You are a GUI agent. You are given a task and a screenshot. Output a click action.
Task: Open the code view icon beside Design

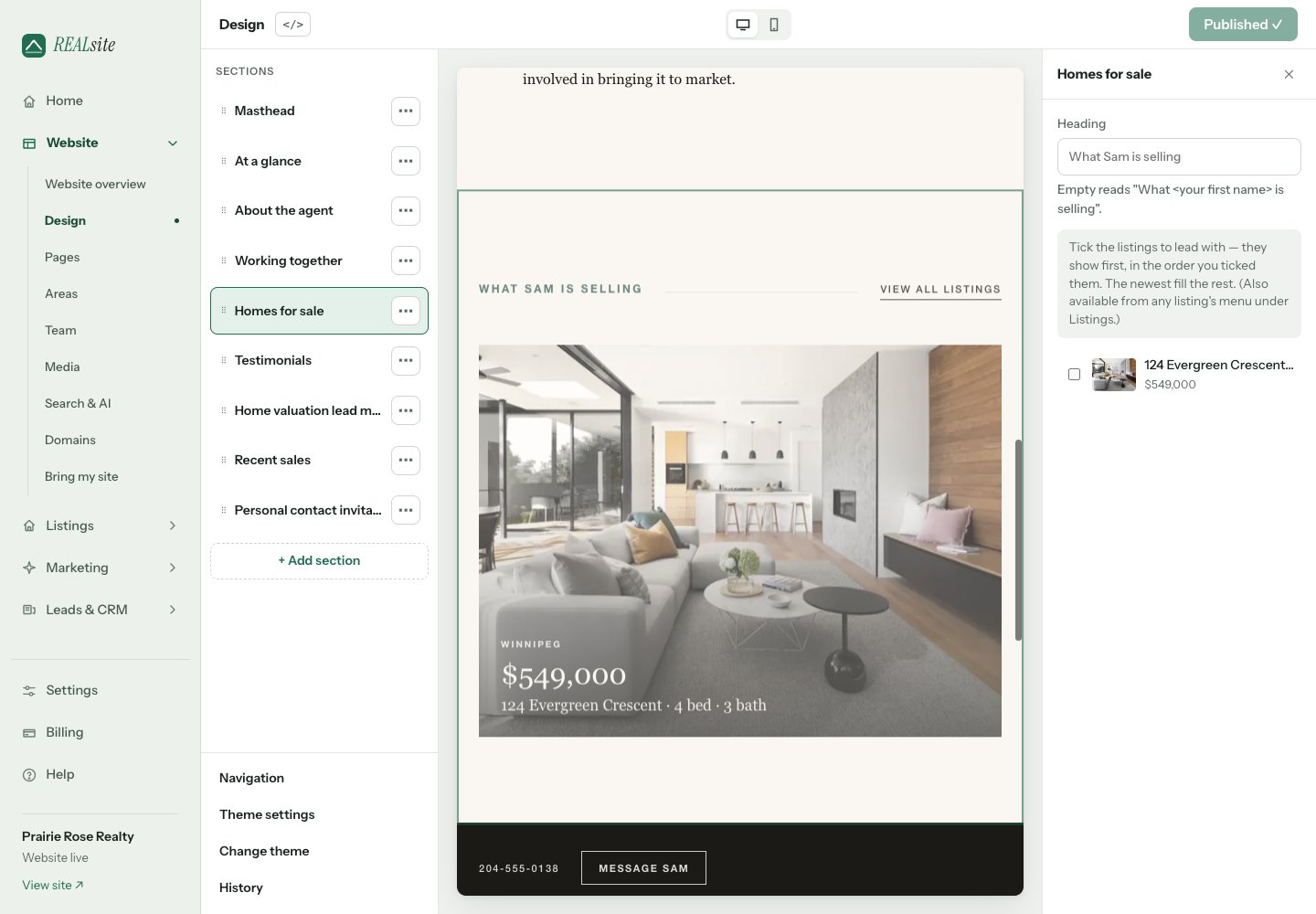(292, 25)
